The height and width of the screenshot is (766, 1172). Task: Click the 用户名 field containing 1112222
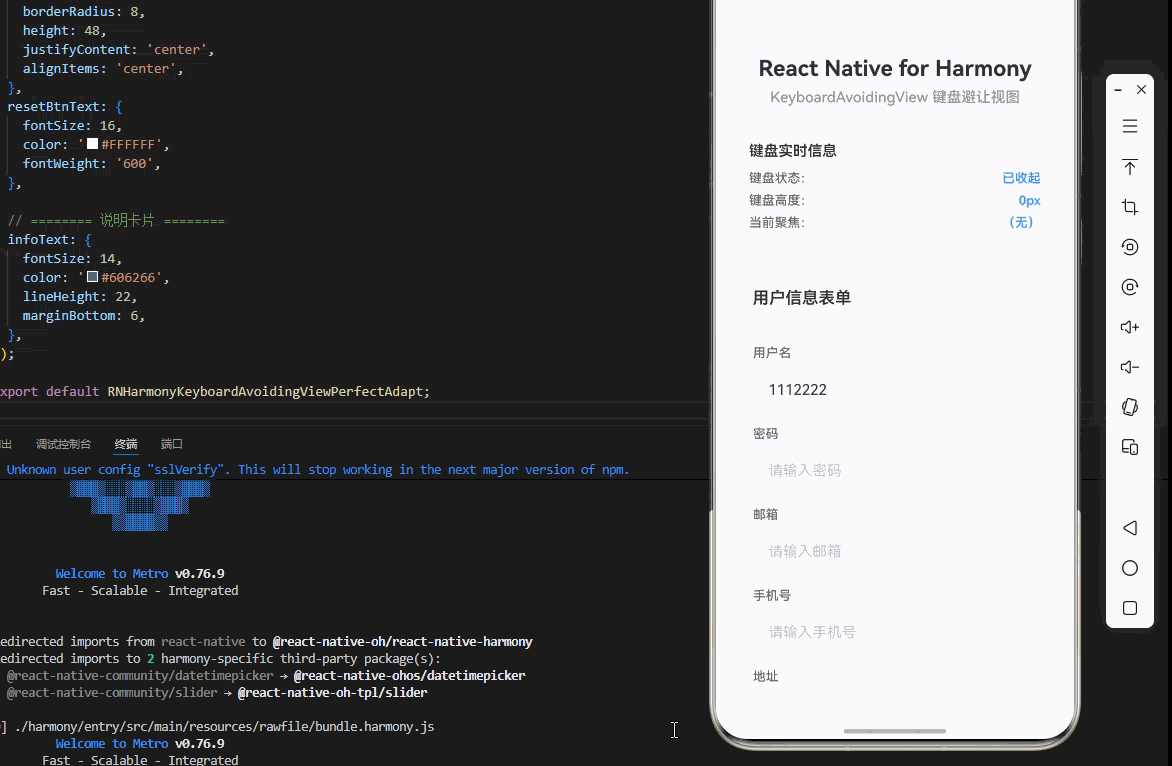tap(895, 389)
